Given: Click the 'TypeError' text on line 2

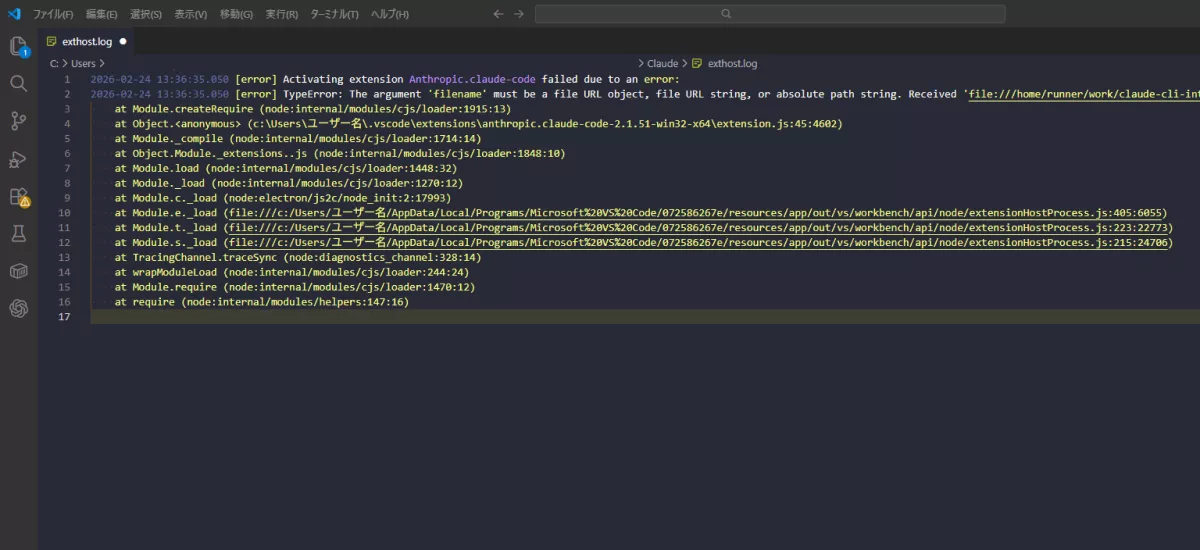Looking at the screenshot, I should tap(312, 94).
